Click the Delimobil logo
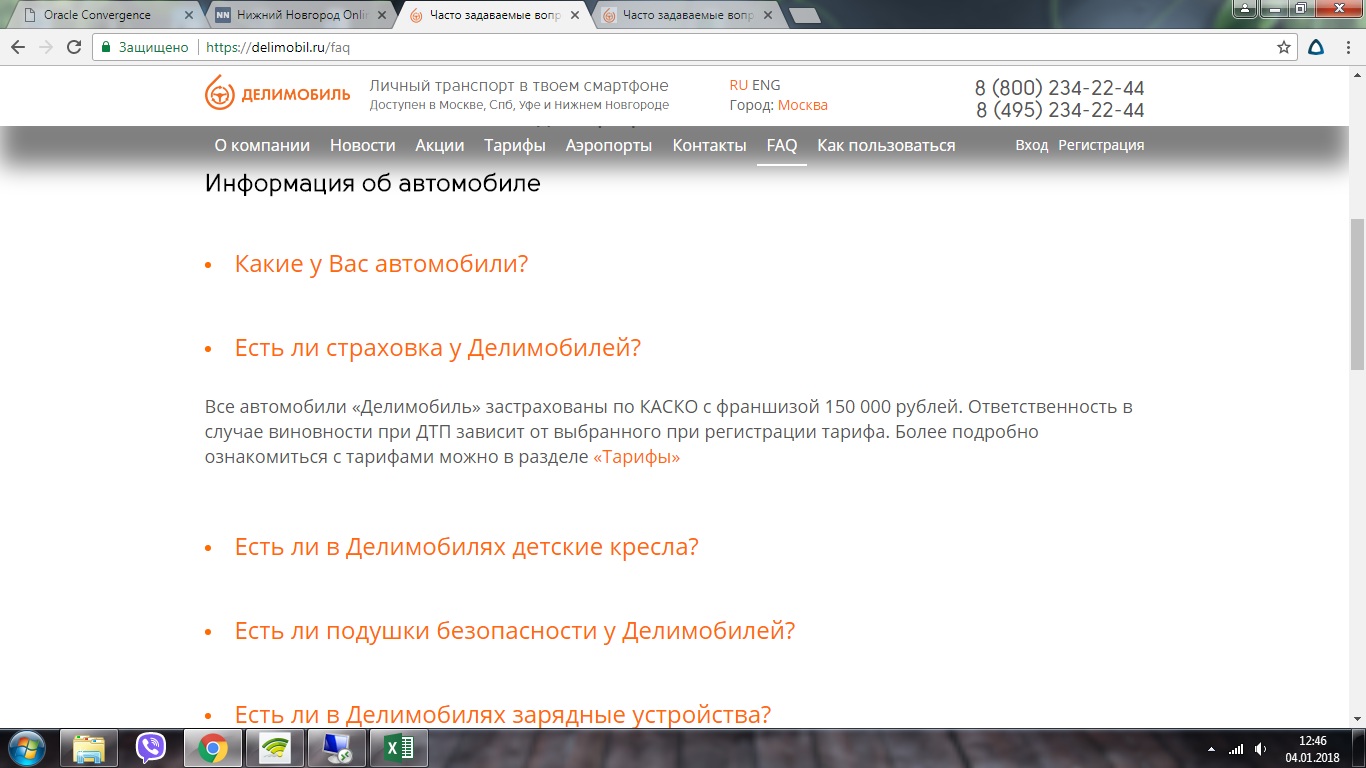 tap(277, 95)
